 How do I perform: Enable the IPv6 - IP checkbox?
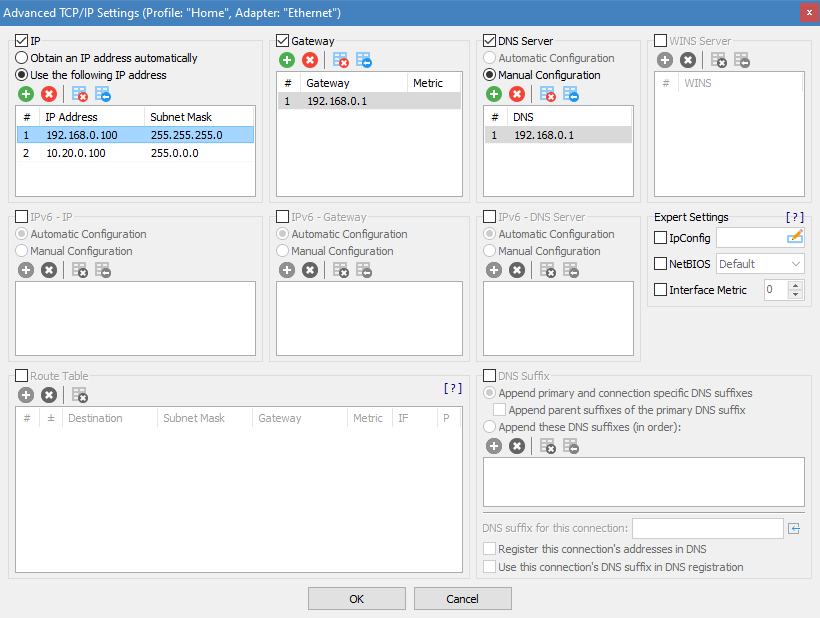tap(21, 216)
